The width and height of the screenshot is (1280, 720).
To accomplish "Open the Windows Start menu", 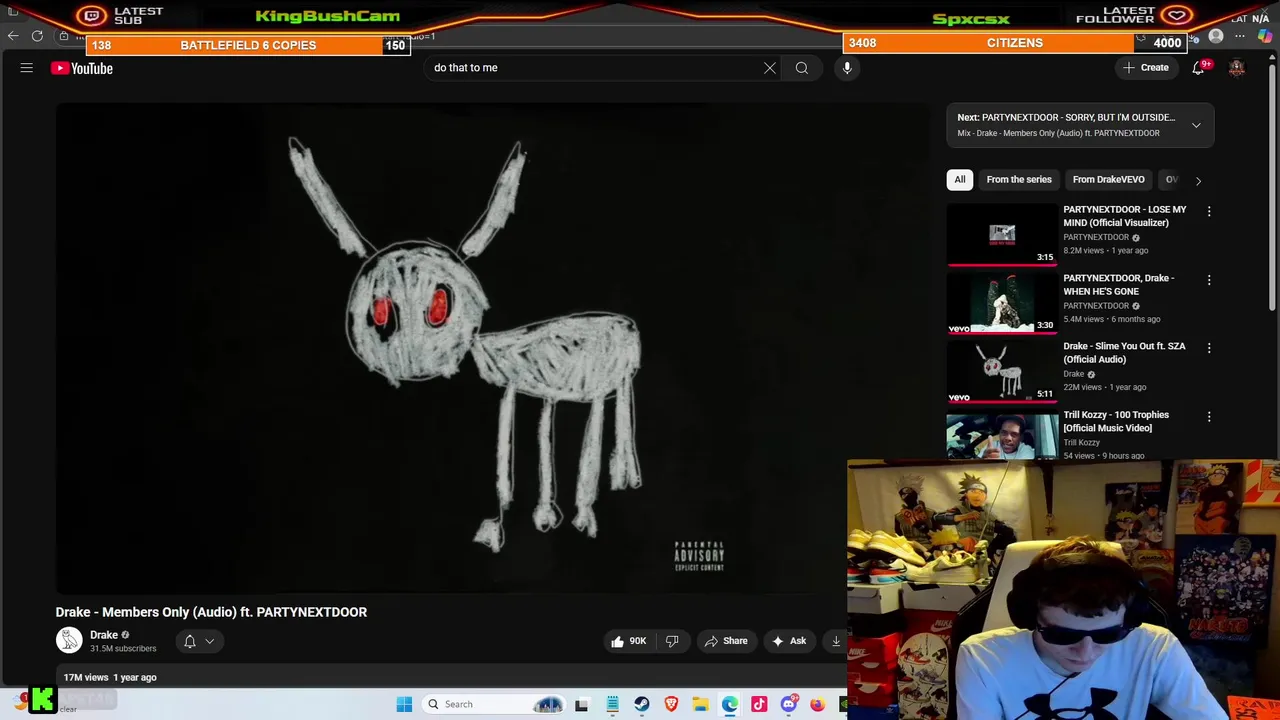I will (404, 704).
